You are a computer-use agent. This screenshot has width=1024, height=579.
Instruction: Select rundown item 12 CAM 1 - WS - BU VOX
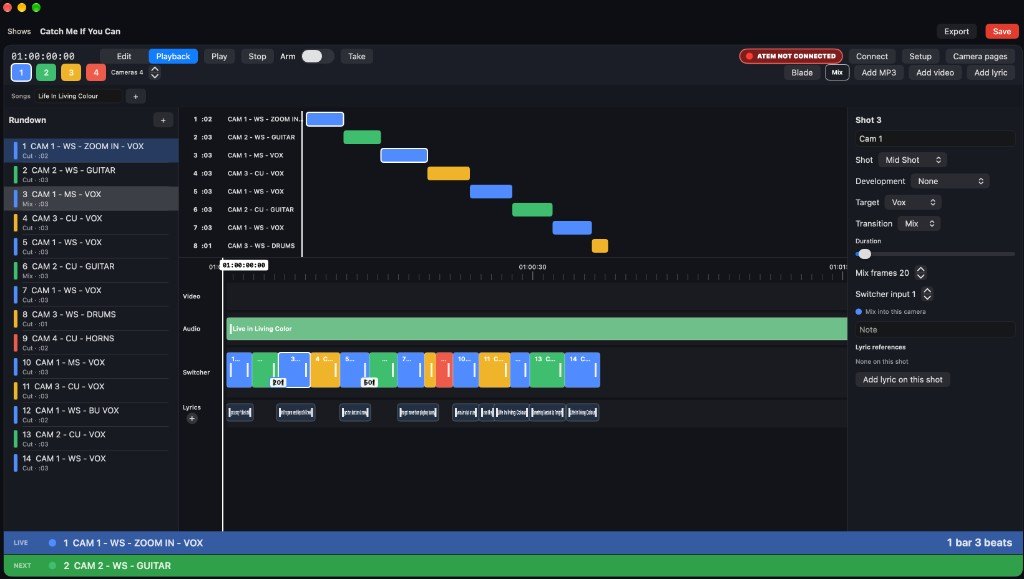point(91,415)
